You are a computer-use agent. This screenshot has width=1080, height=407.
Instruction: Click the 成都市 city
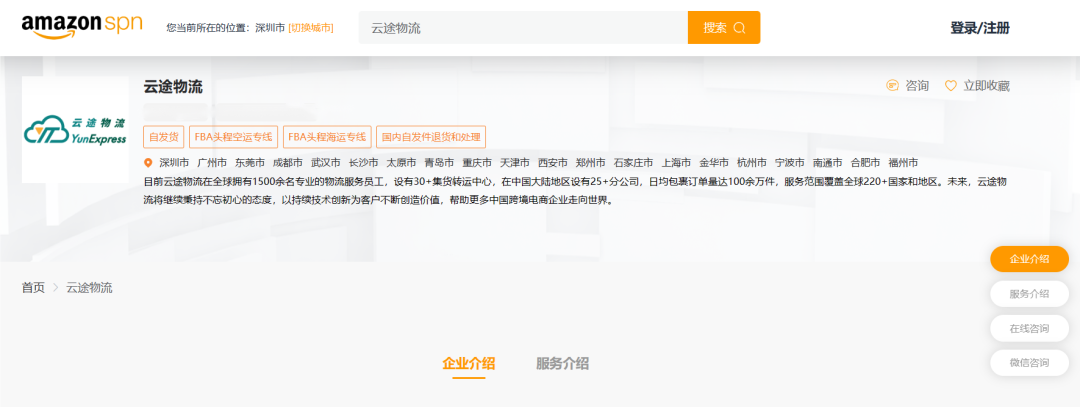(287, 163)
